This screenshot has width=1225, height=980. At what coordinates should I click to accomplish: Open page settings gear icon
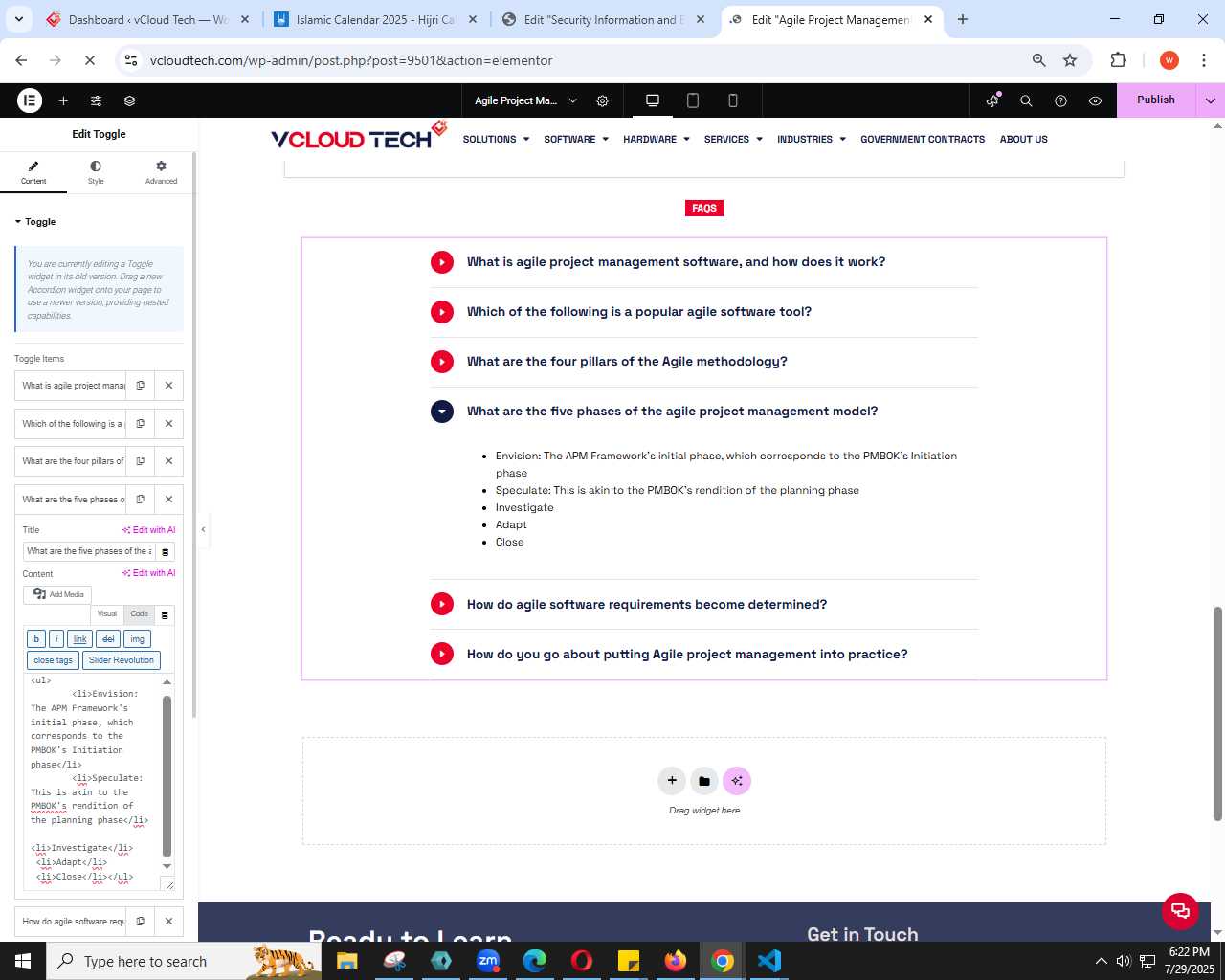(603, 100)
